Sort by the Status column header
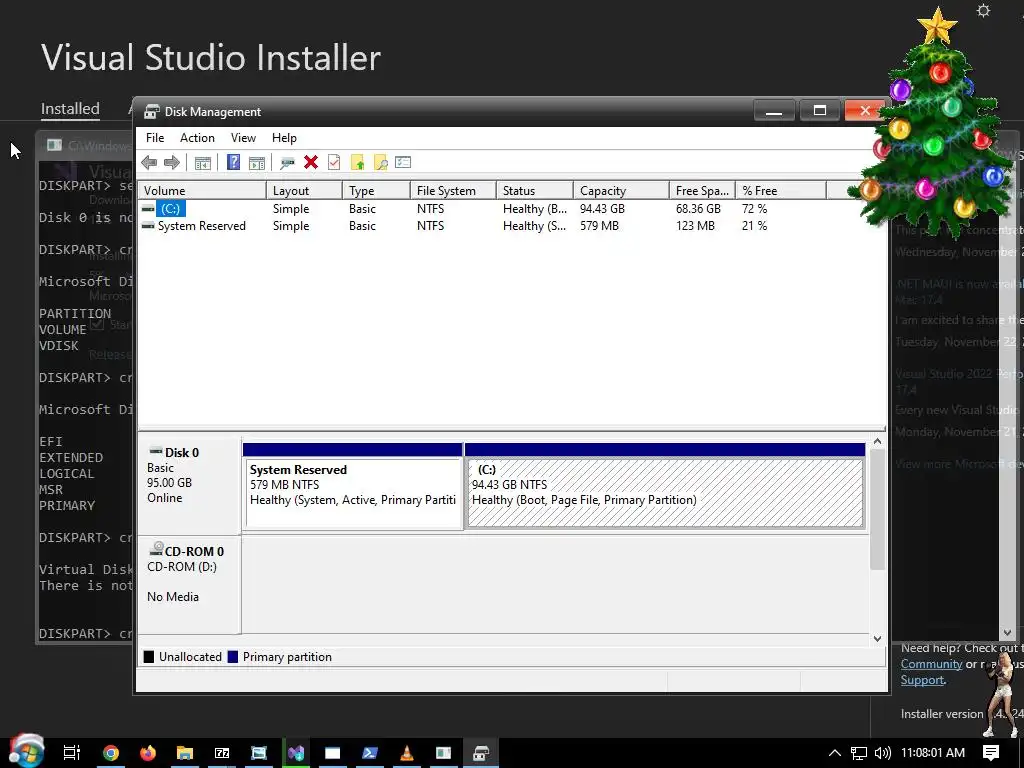The height and width of the screenshot is (768, 1024). (534, 191)
